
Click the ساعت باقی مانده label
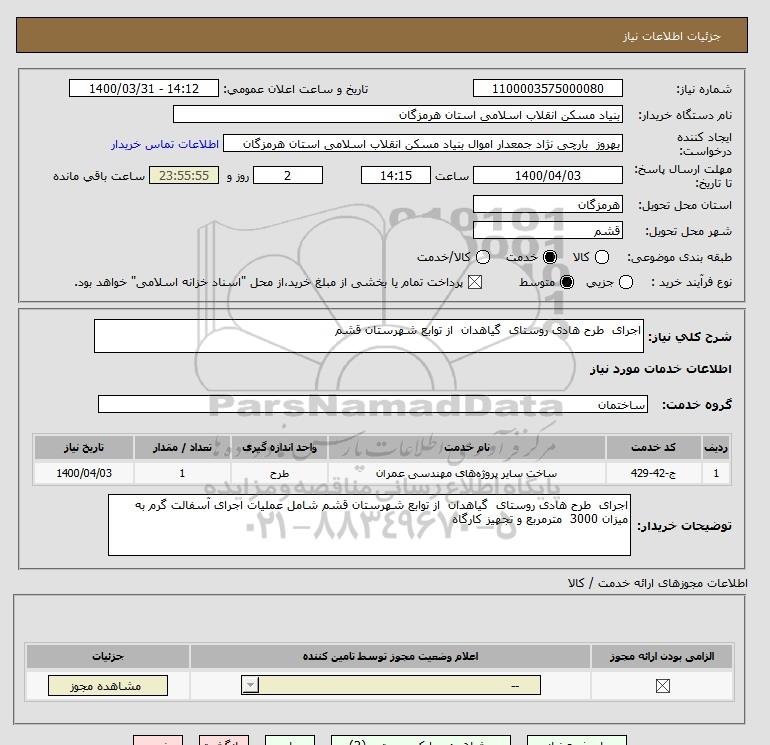[99, 176]
